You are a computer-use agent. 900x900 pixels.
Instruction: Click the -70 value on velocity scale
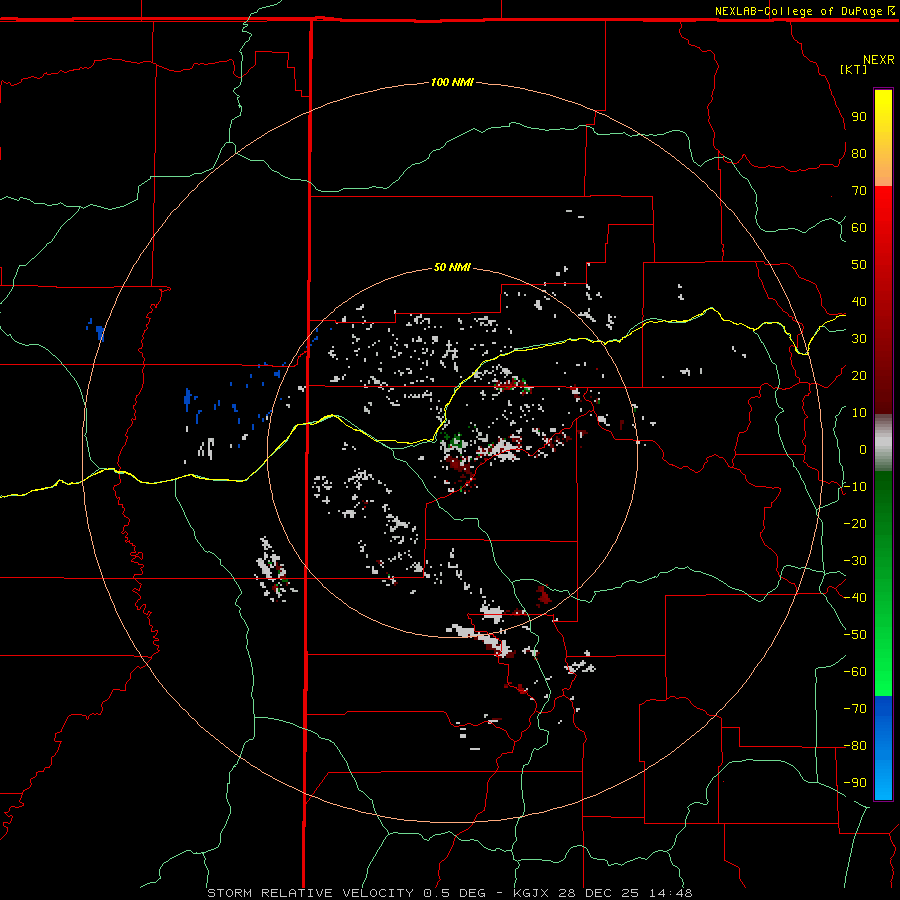[x=855, y=709]
